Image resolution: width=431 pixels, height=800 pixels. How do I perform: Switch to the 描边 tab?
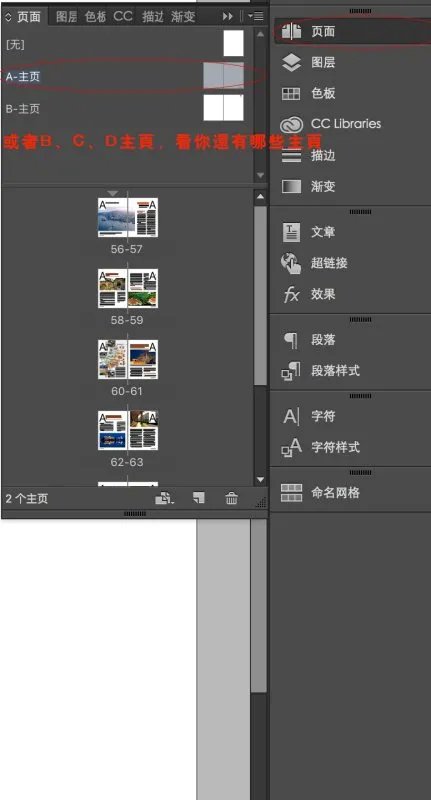click(153, 16)
